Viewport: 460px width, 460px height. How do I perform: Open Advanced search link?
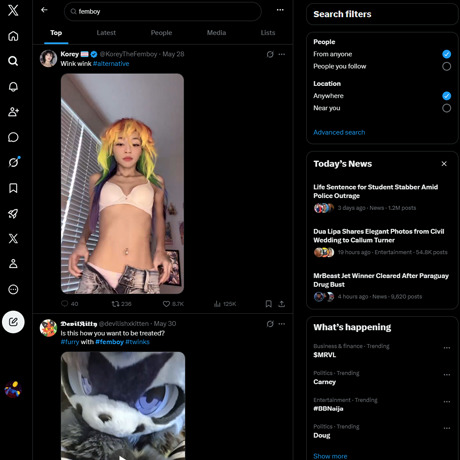coord(339,132)
